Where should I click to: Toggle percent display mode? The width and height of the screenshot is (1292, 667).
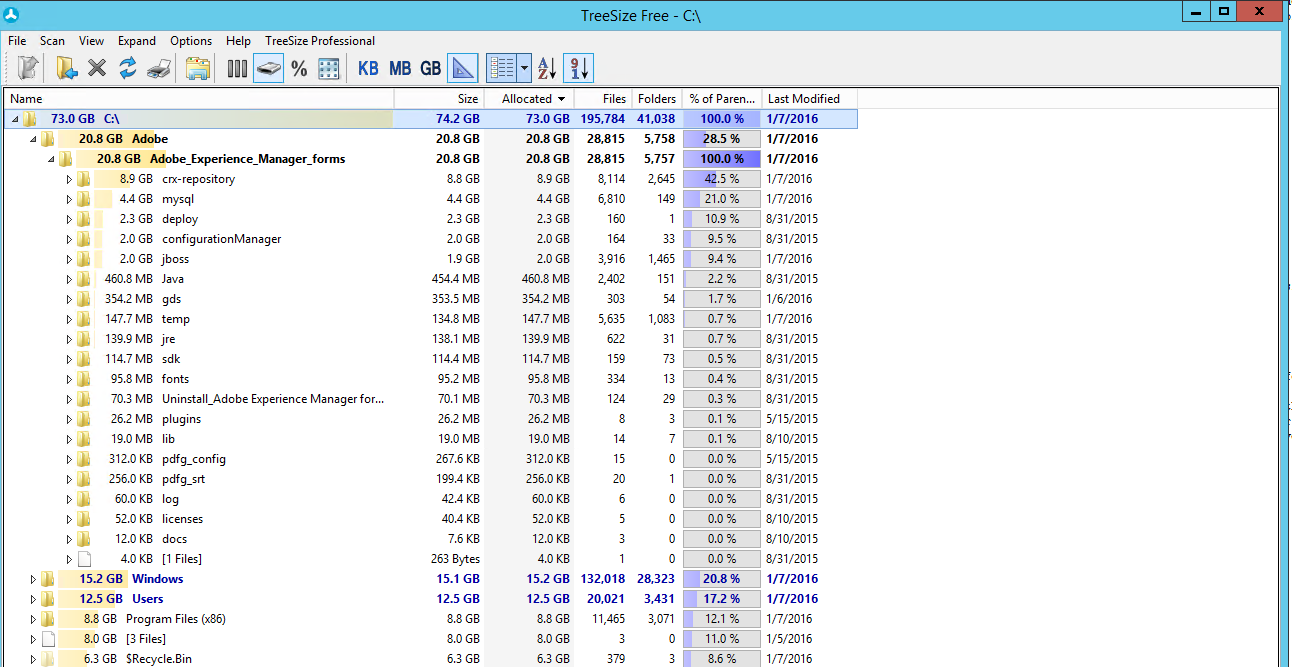pos(299,68)
